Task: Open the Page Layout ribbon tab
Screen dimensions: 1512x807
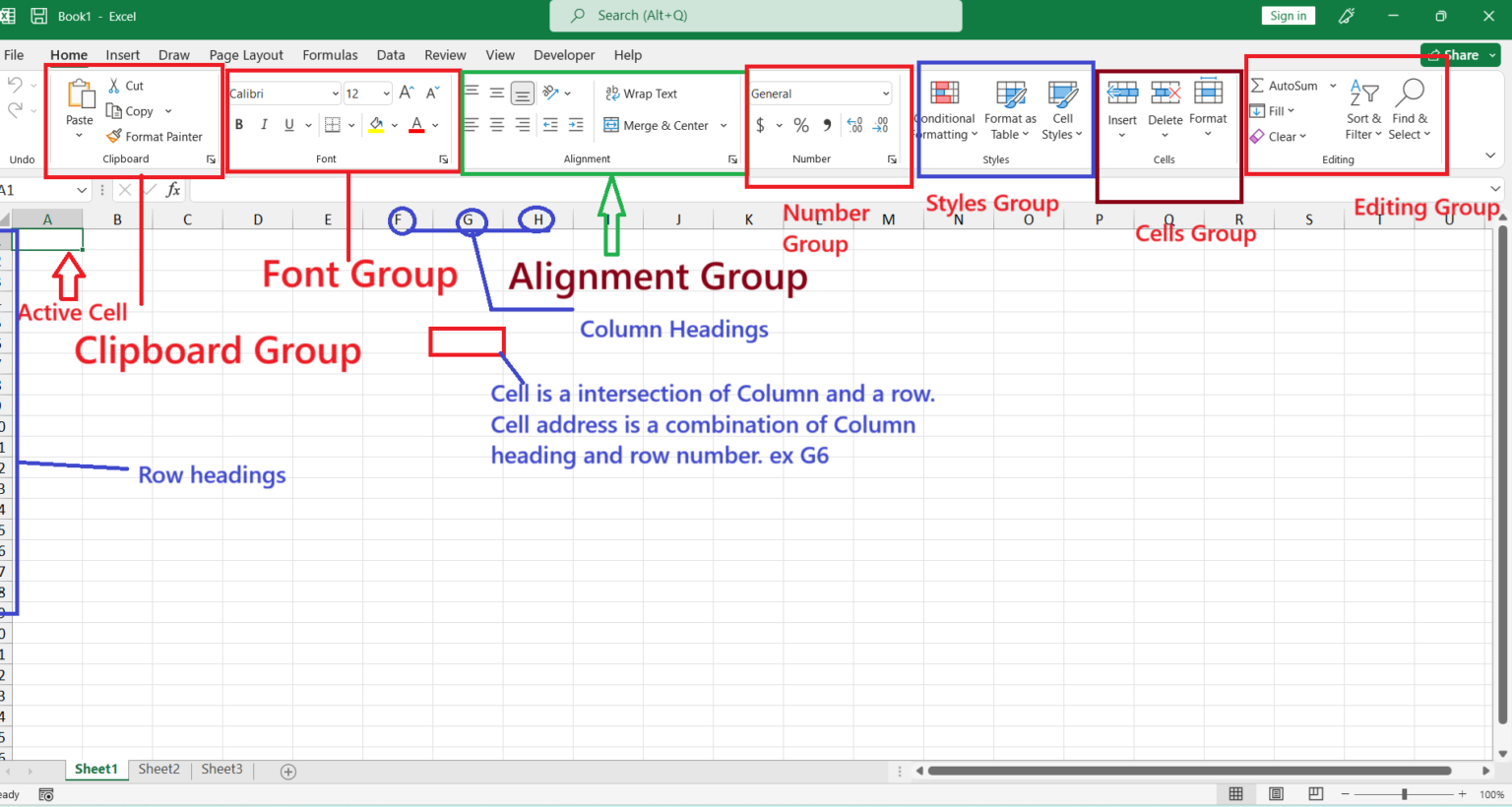Action: pos(246,55)
